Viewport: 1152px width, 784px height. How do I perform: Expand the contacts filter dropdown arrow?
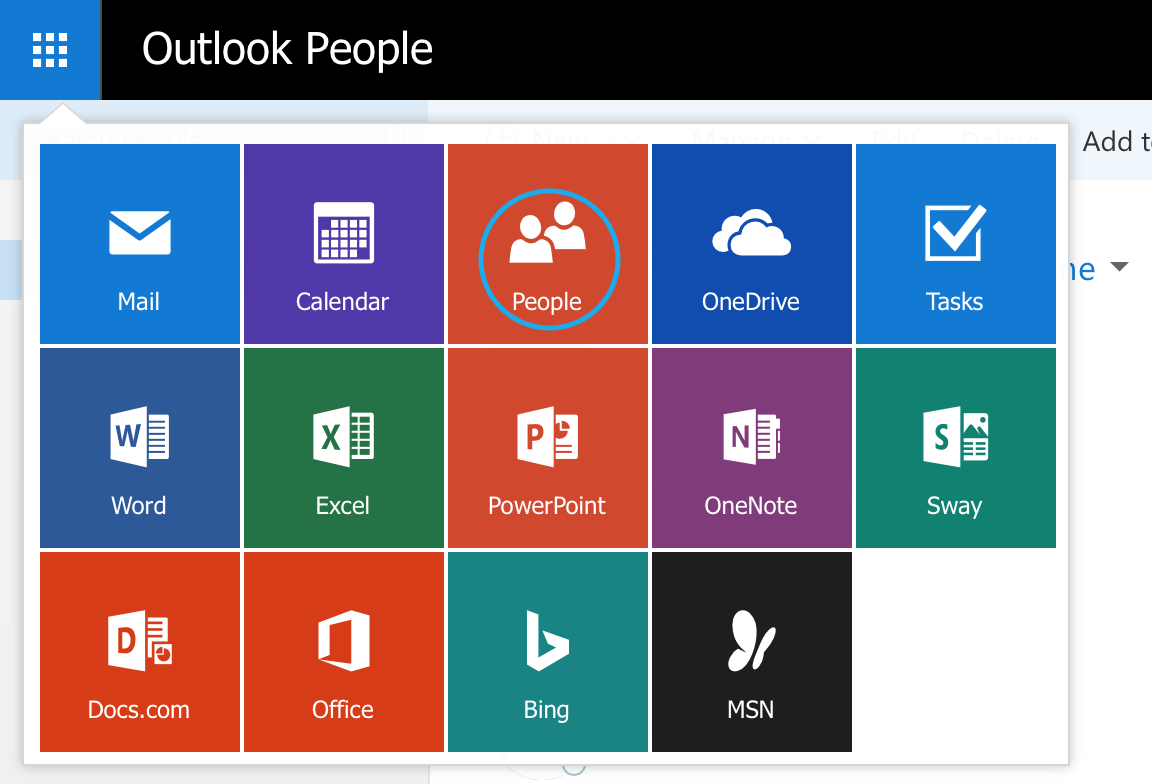coord(1121,267)
